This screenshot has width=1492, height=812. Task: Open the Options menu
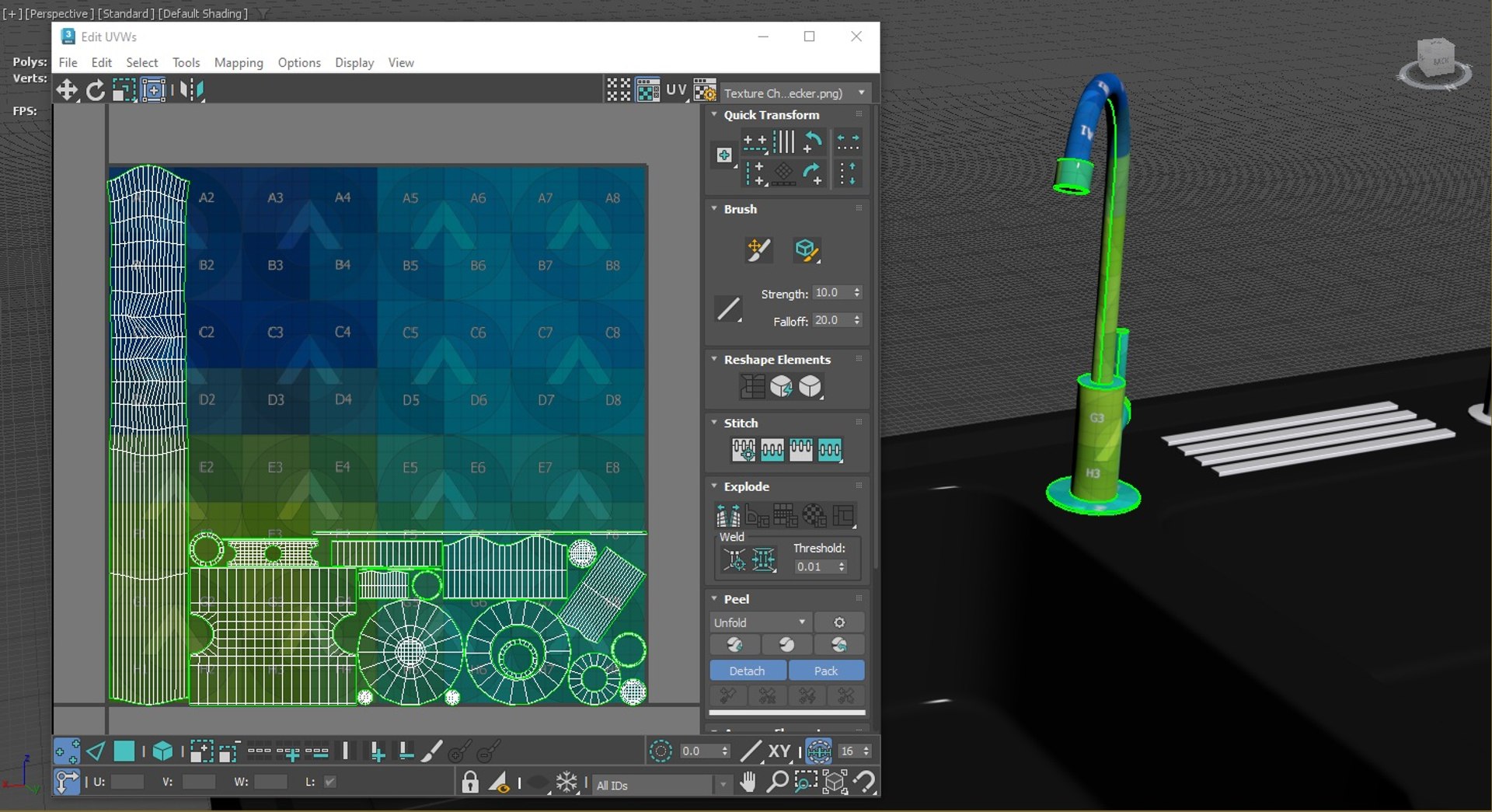click(299, 63)
